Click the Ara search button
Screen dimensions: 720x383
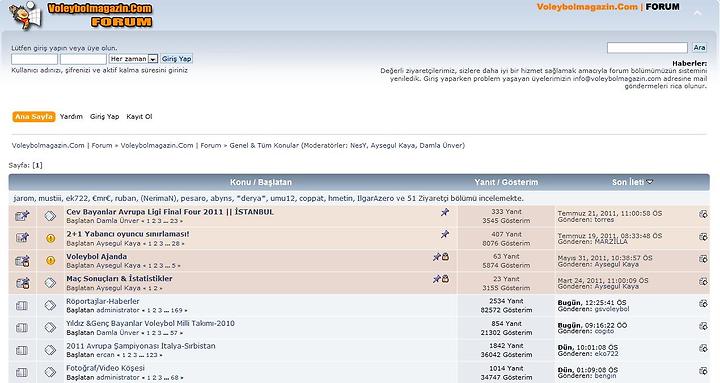699,47
